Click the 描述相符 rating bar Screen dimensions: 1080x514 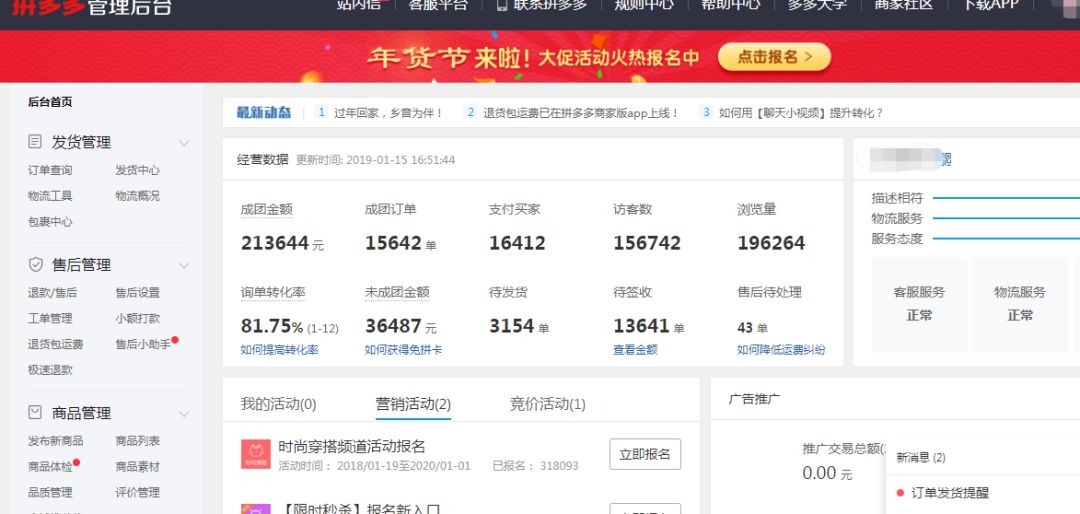click(x=1006, y=198)
